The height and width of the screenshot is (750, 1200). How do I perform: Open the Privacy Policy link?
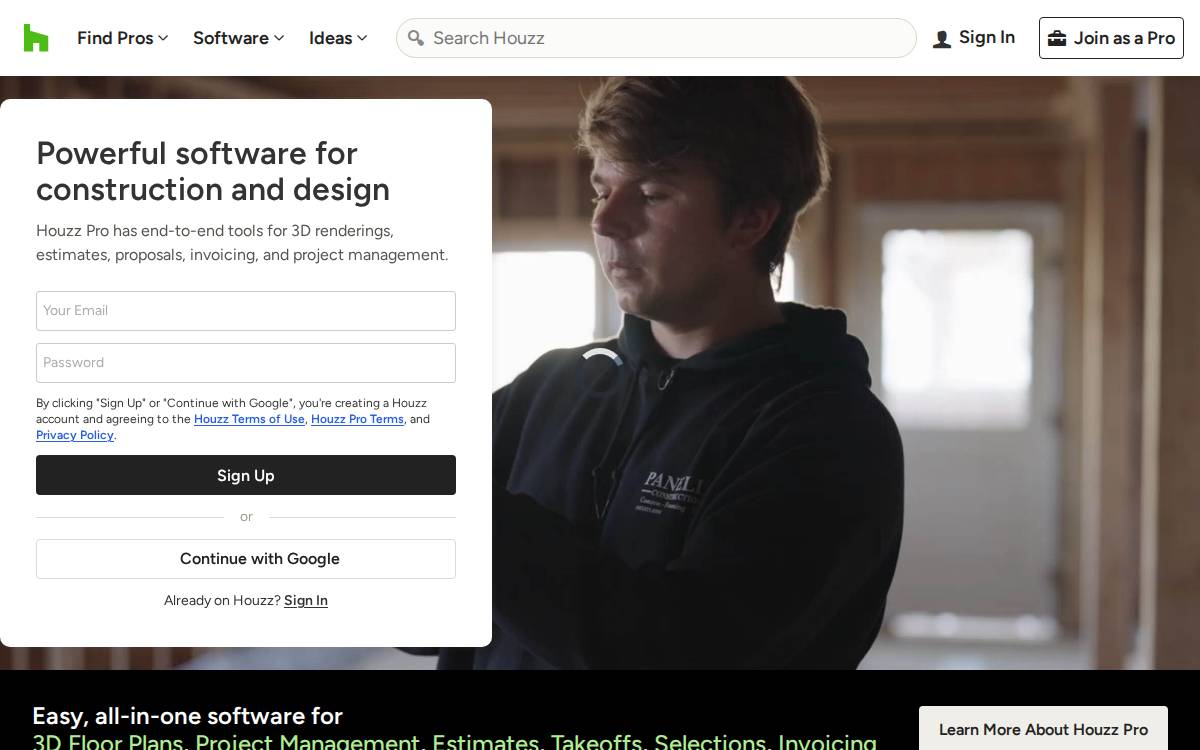click(75, 435)
